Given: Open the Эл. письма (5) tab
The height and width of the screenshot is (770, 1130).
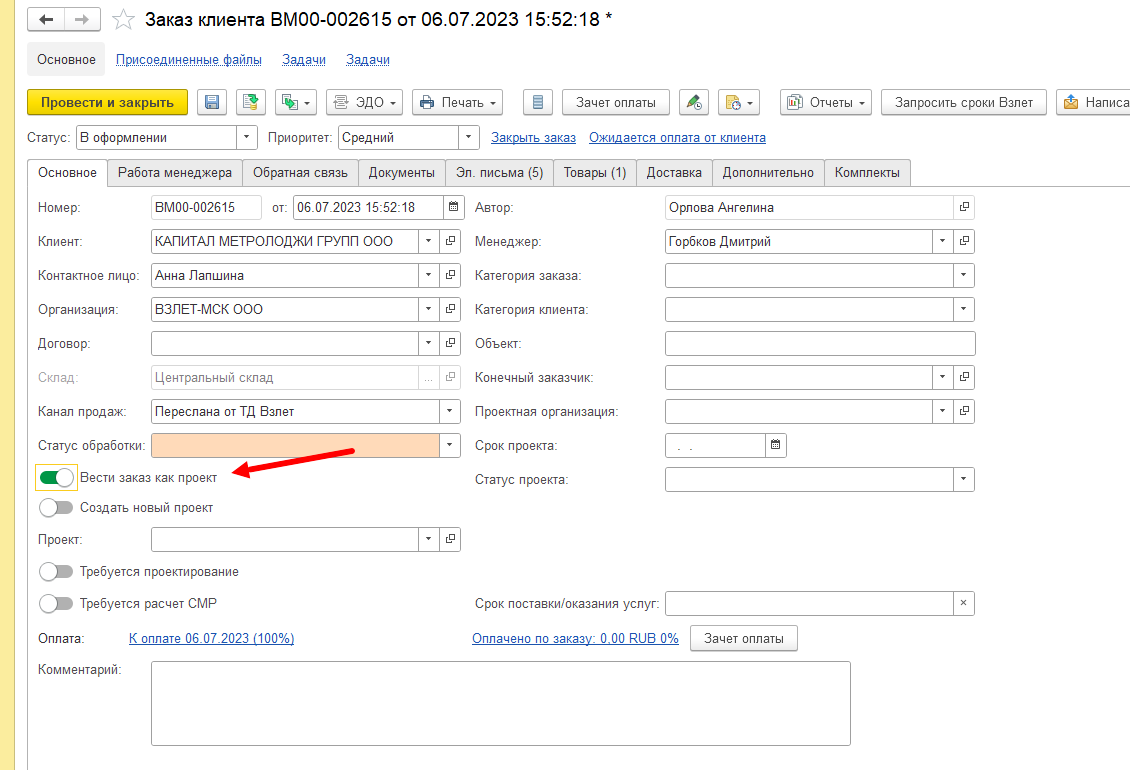Looking at the screenshot, I should 499,173.
